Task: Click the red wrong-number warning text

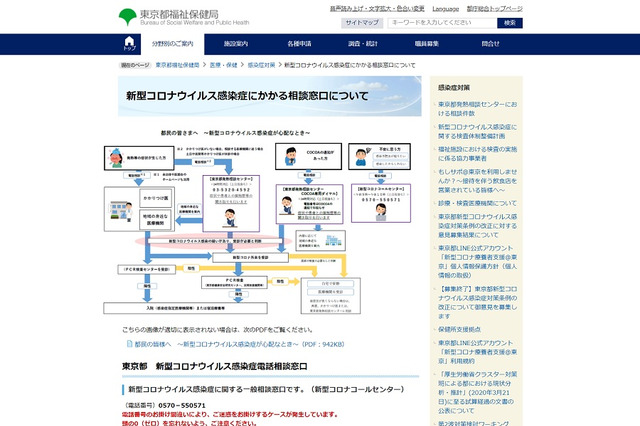Action: 230,419
